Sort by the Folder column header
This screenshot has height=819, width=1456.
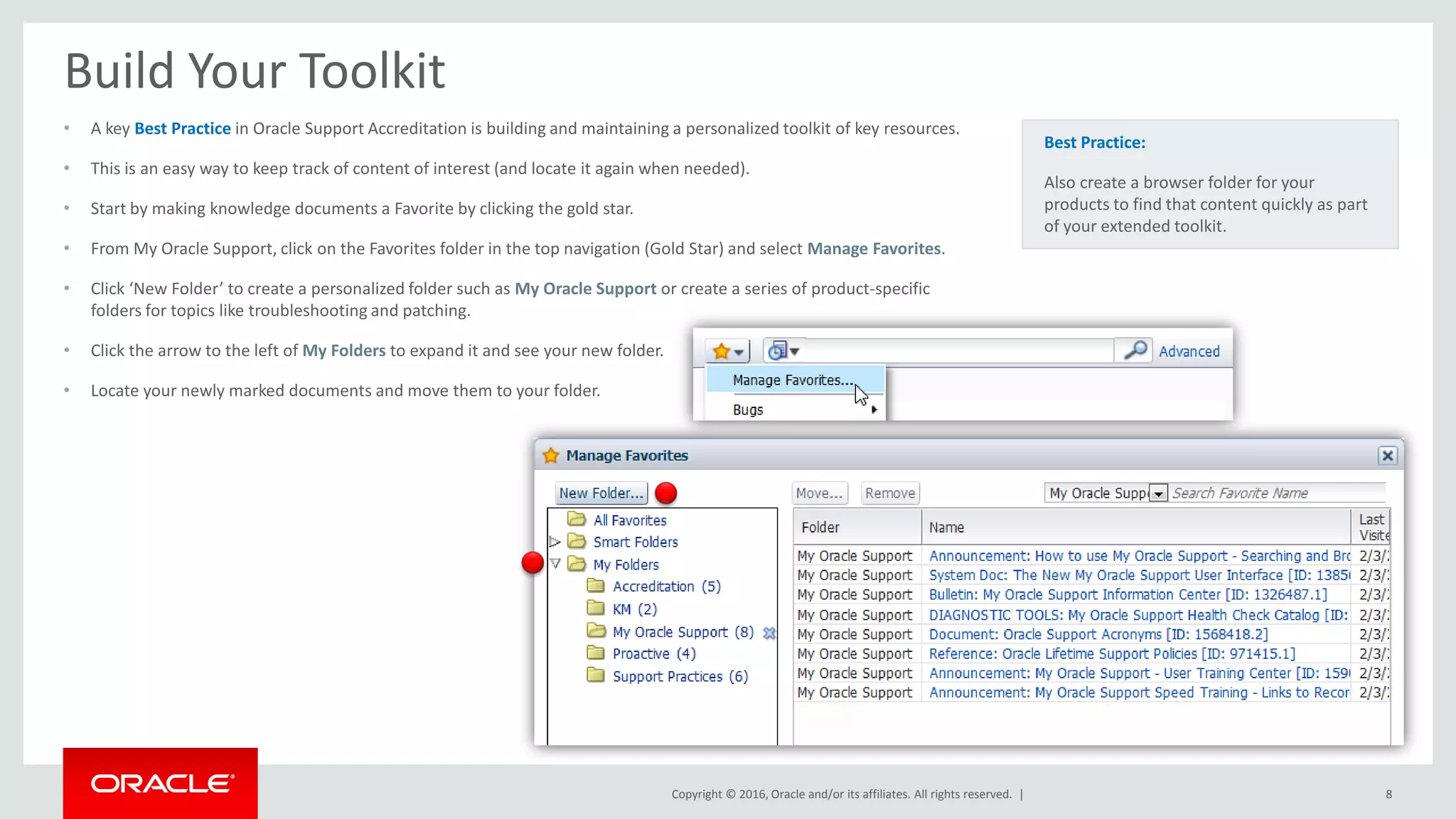857,528
